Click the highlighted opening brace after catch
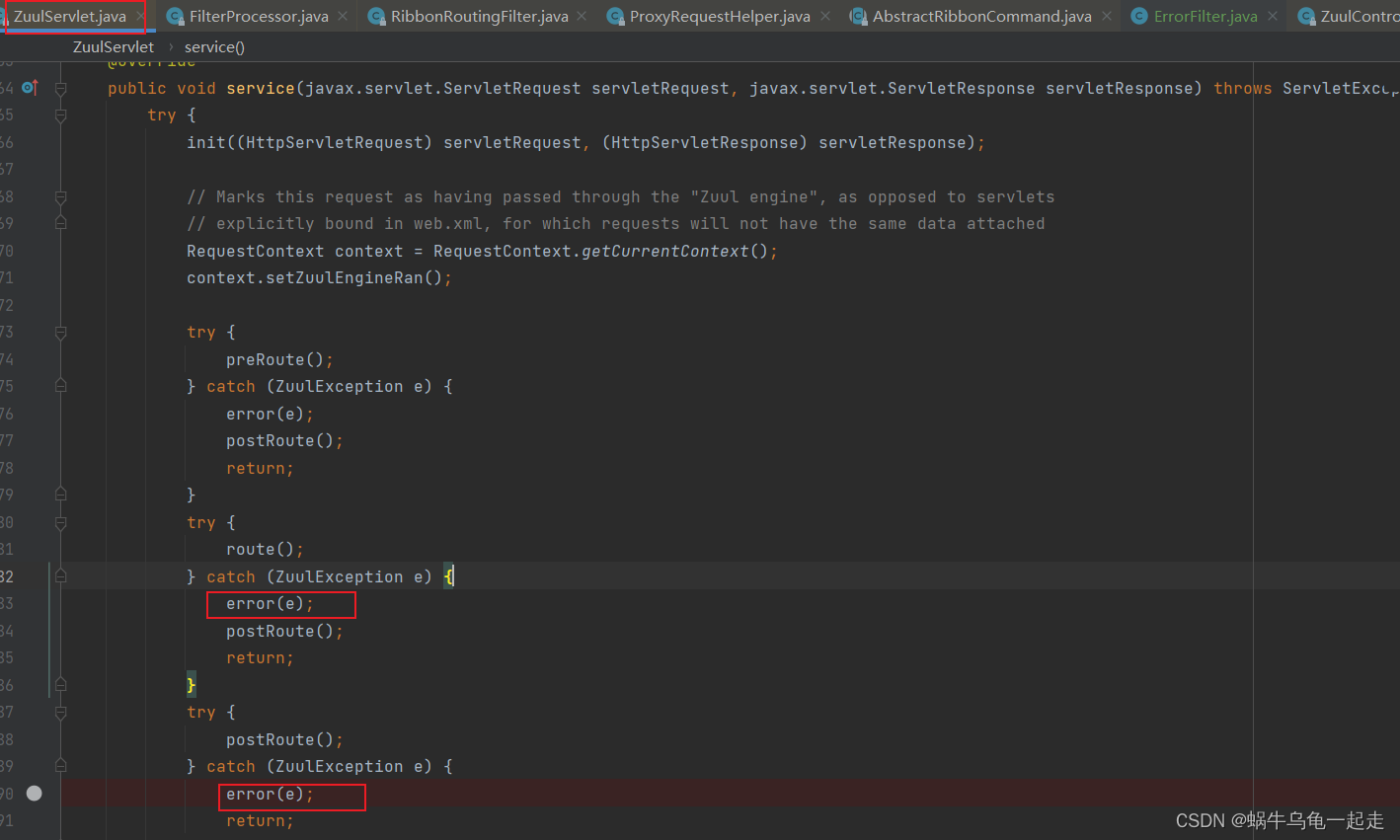The image size is (1400, 840). 448,577
